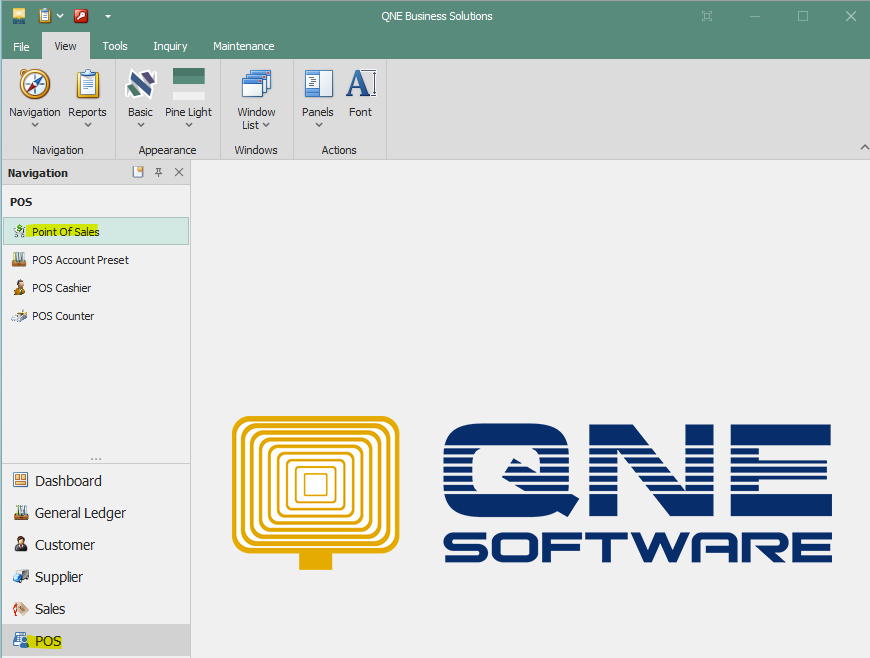This screenshot has width=870, height=658.
Task: Open the File menu tab
Action: [21, 47]
